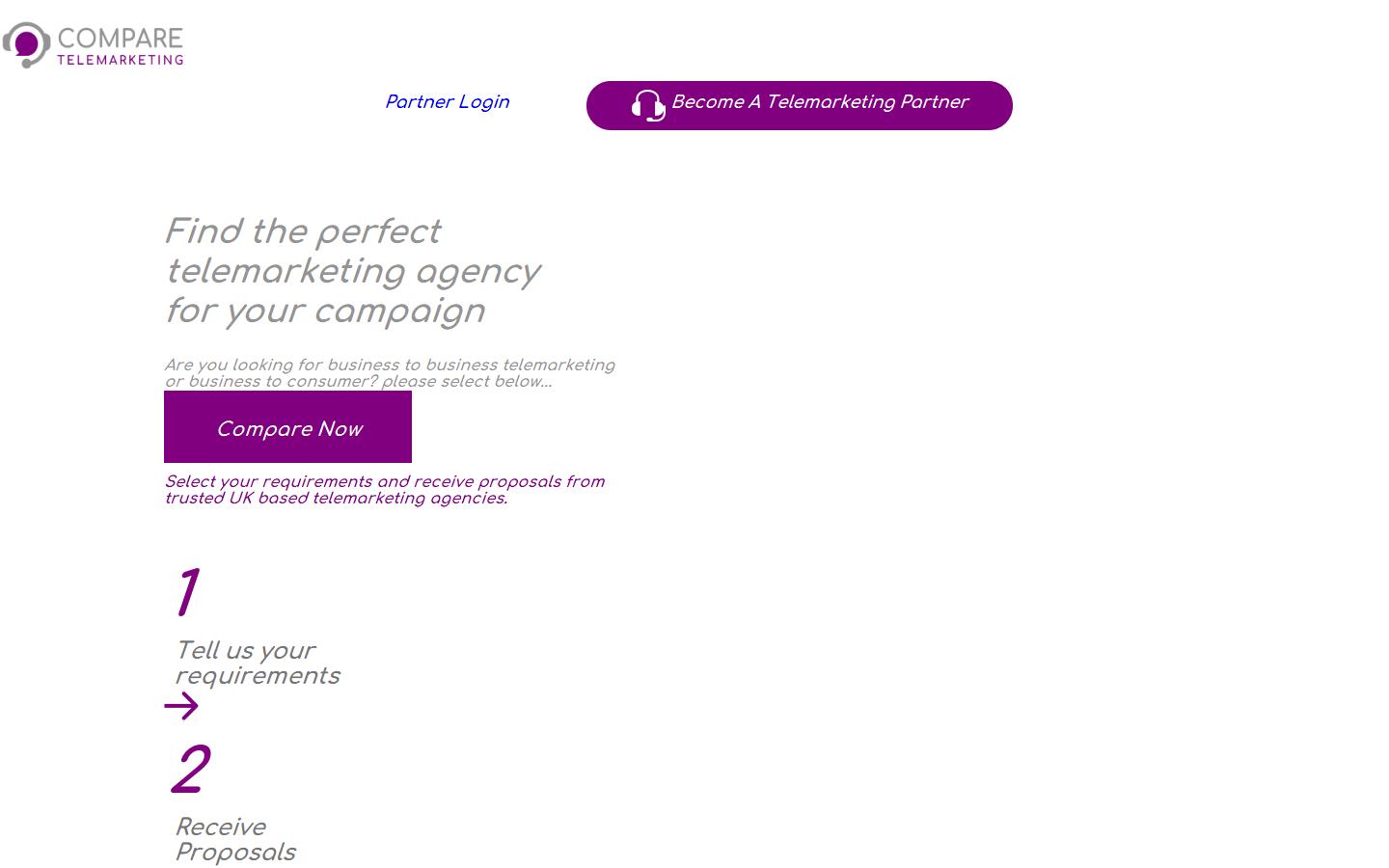Click the COMPARE wordmark text
Viewport: 1389px width, 868px height.
click(x=119, y=36)
